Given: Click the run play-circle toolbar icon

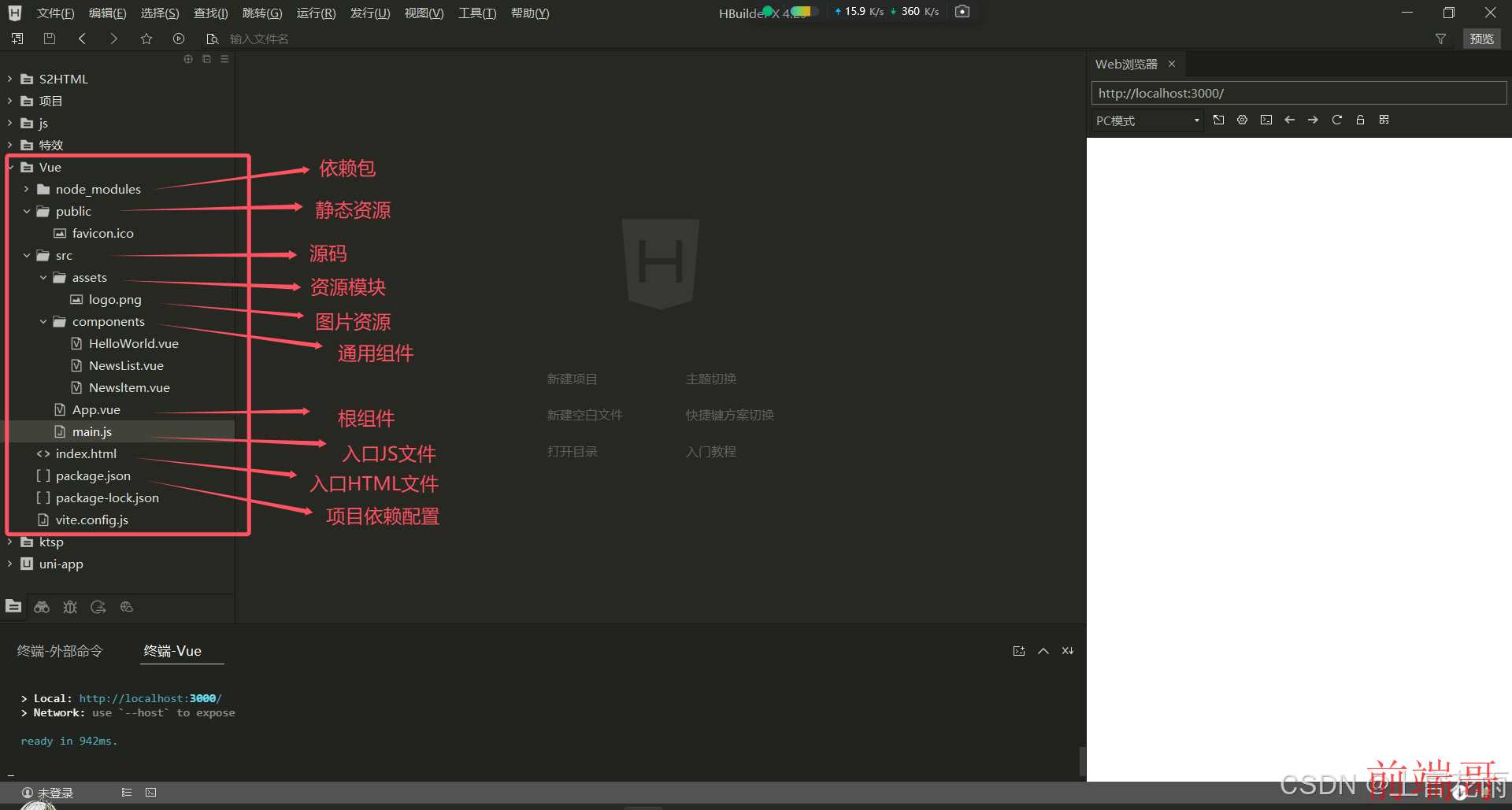Looking at the screenshot, I should coord(179,39).
